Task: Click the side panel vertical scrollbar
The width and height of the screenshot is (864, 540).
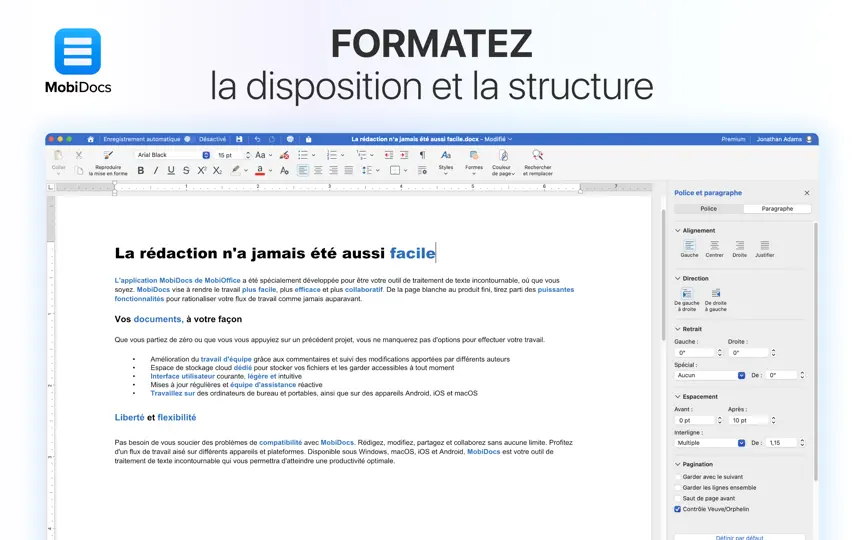Action: pyautogui.click(x=815, y=350)
